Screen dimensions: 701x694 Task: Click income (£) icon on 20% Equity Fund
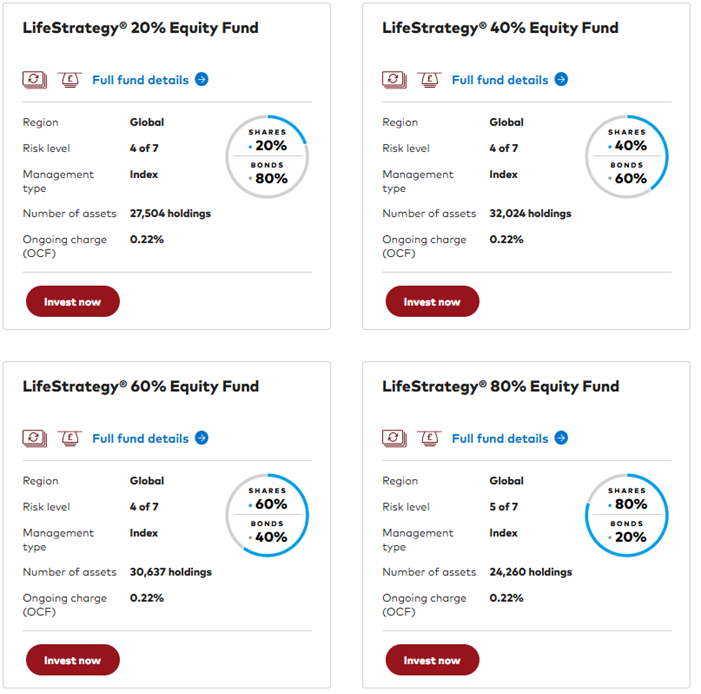click(70, 79)
